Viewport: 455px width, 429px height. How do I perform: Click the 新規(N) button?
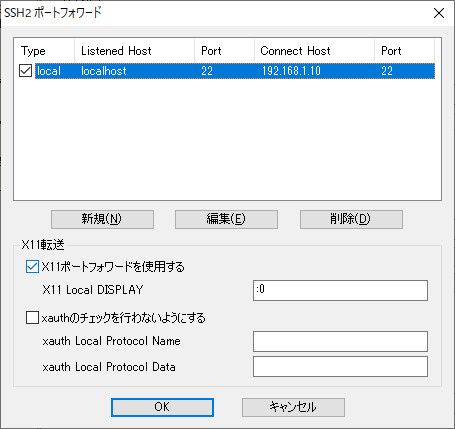click(x=102, y=219)
